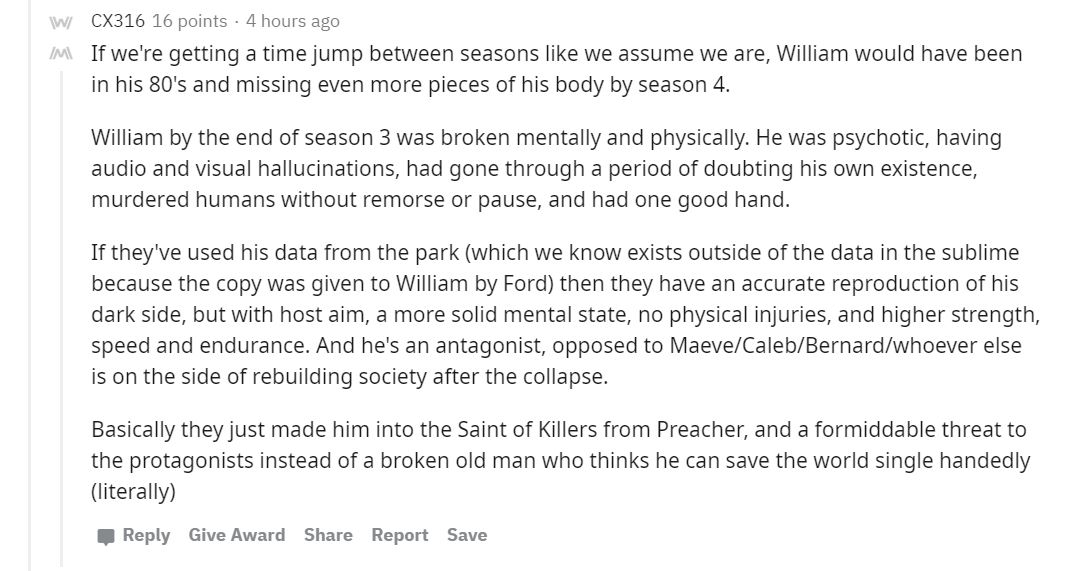Give Award to CX316's comment
The width and height of the screenshot is (1090, 571).
tap(236, 535)
